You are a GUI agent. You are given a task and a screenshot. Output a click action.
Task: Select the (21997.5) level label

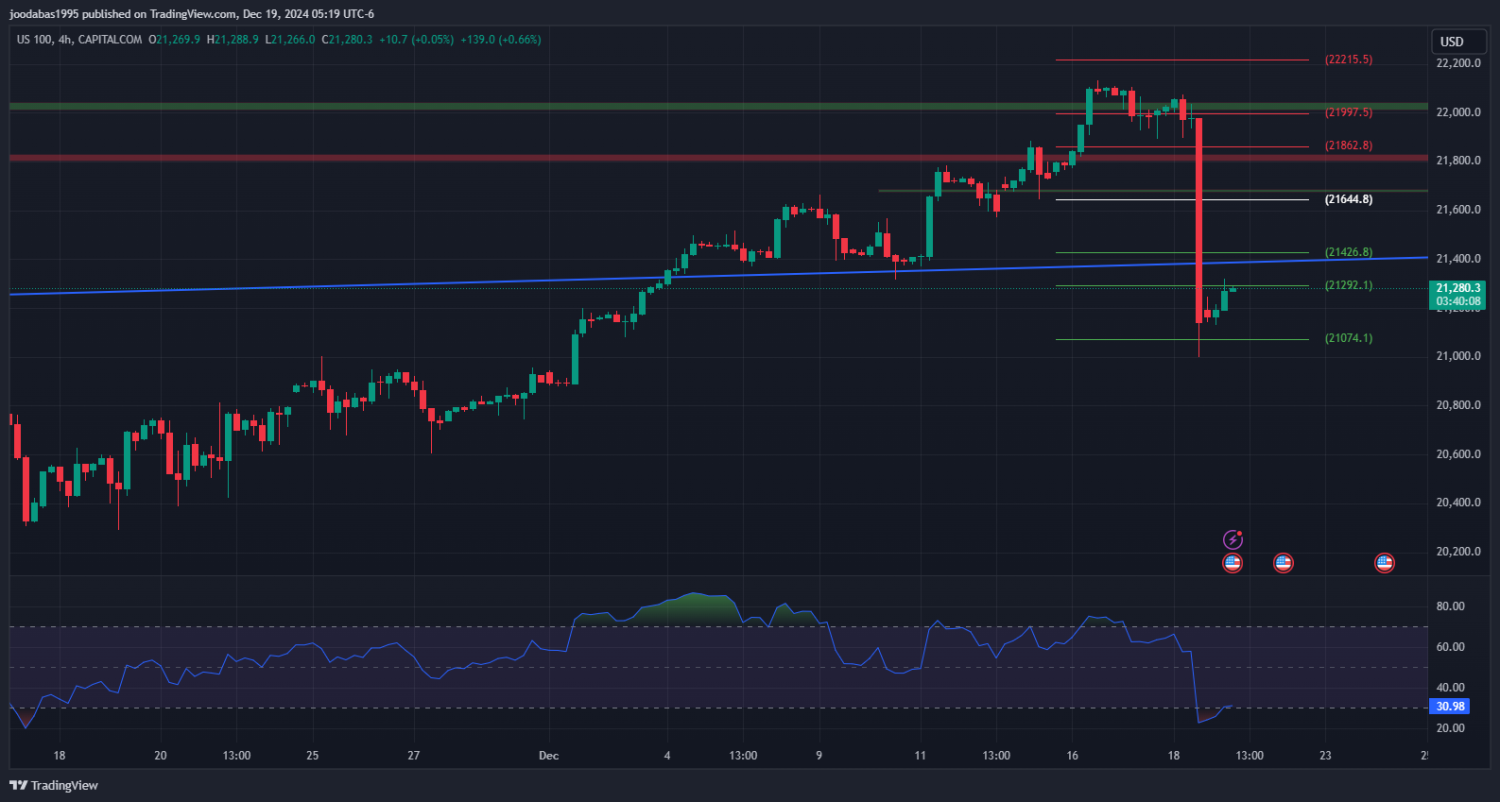click(x=1348, y=113)
